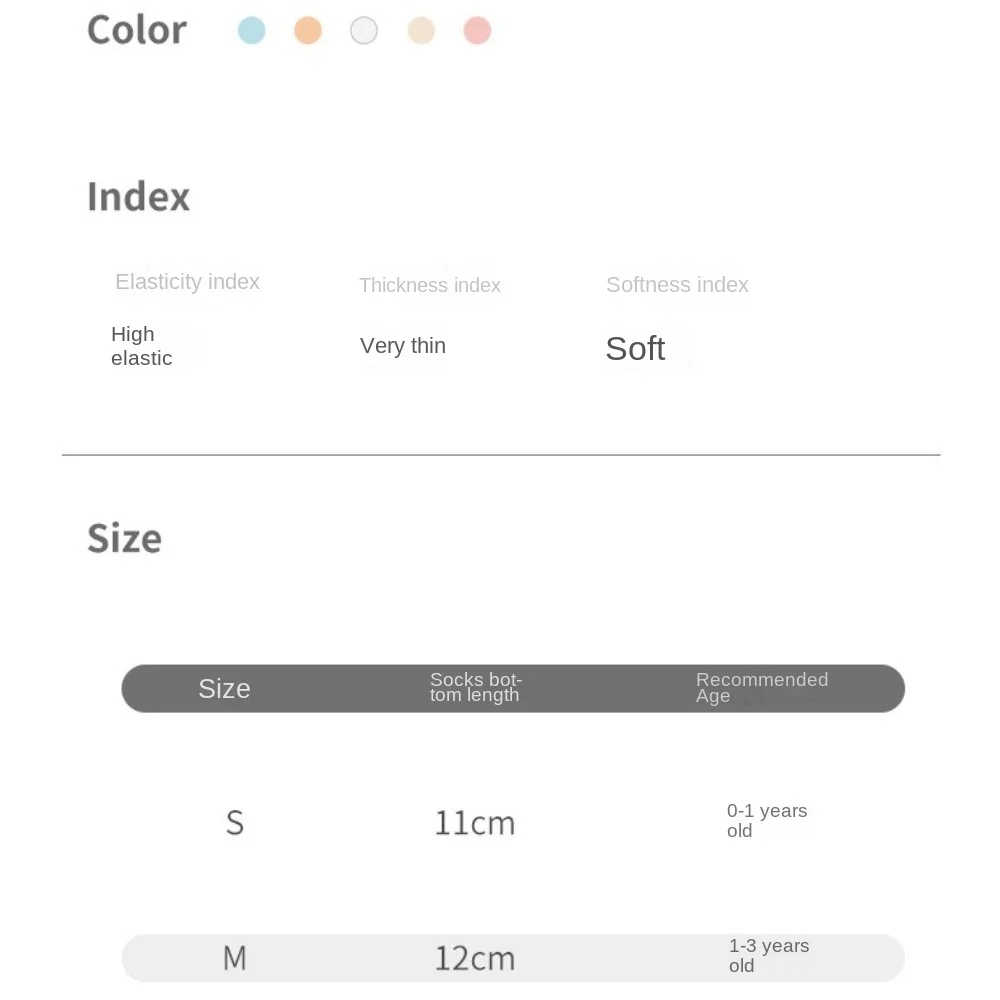Viewport: 1000px width, 1000px height.
Task: Select the Thickness index label
Action: (x=430, y=286)
